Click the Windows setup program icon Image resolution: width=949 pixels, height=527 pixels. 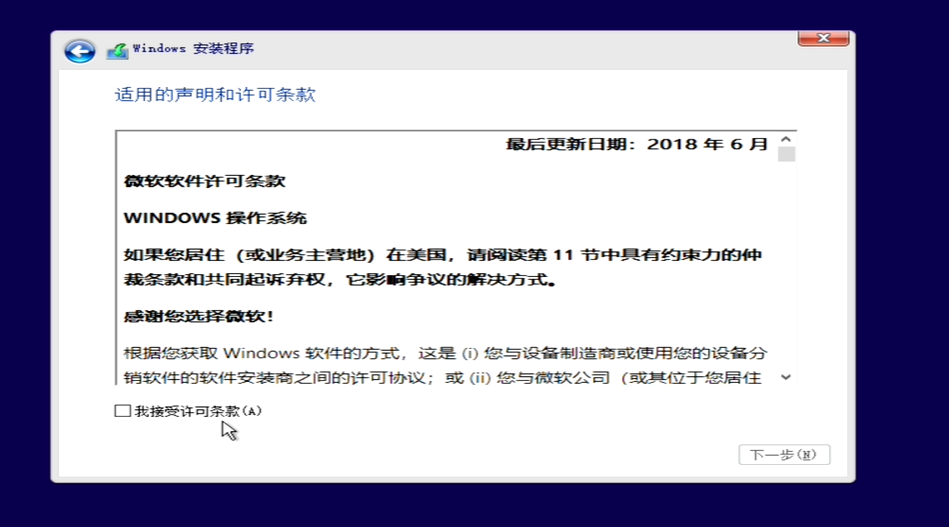pyautogui.click(x=117, y=51)
